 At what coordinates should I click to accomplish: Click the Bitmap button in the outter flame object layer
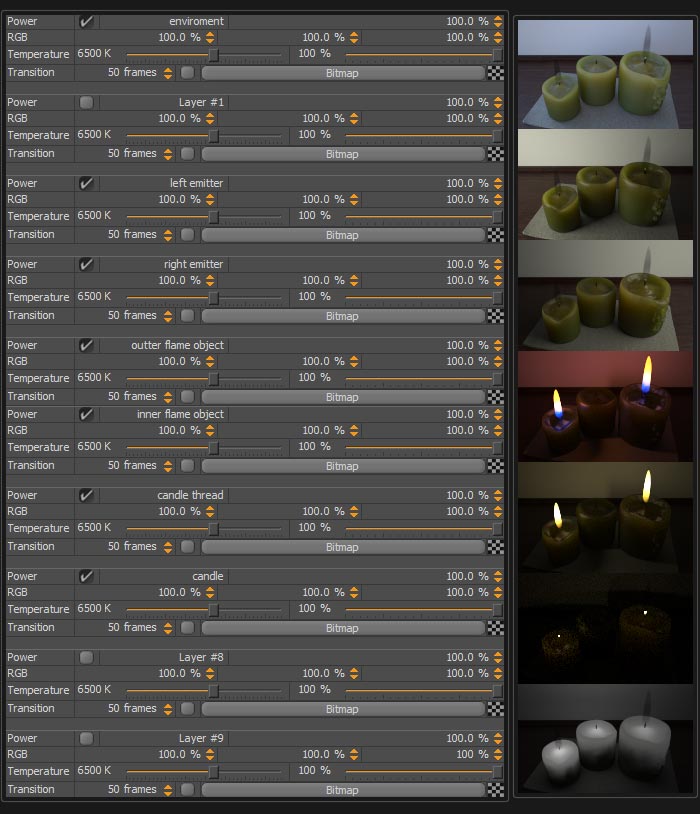pyautogui.click(x=343, y=397)
